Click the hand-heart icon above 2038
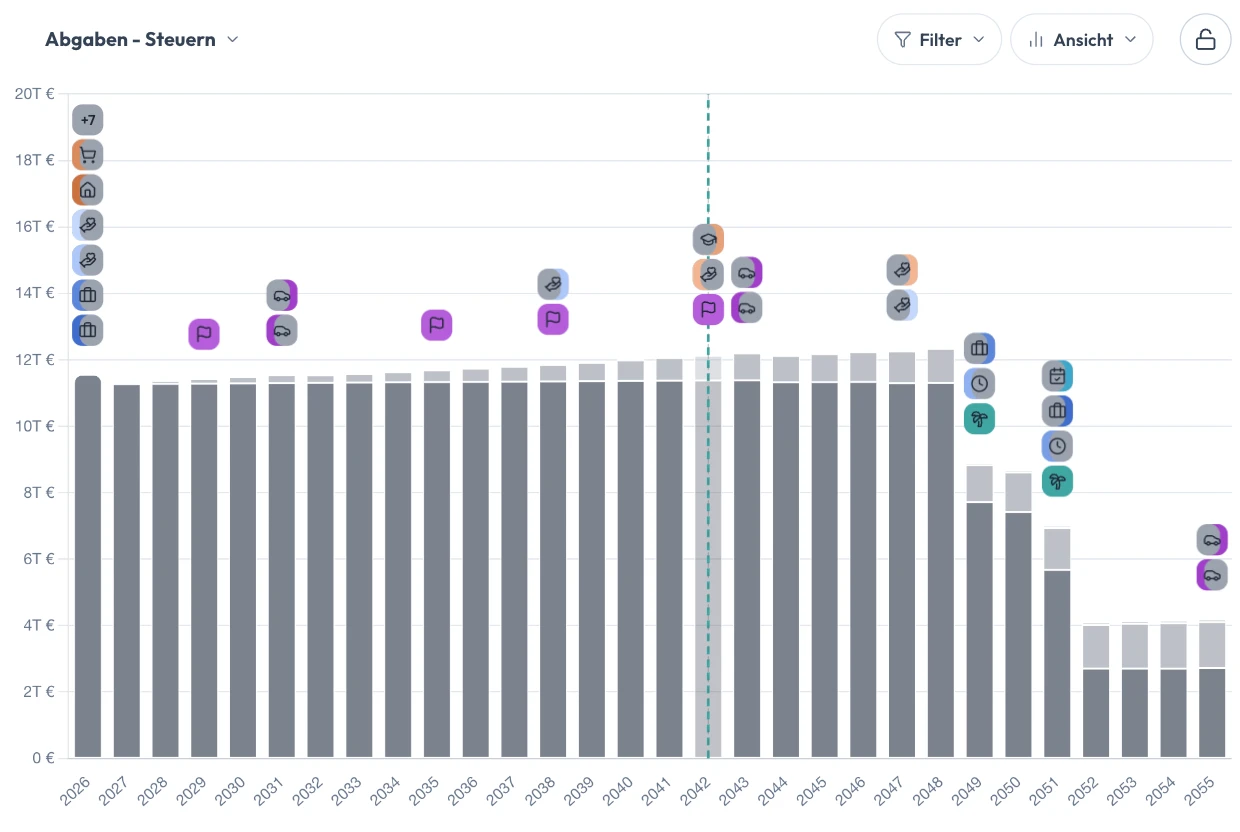1240x832 pixels. [553, 284]
